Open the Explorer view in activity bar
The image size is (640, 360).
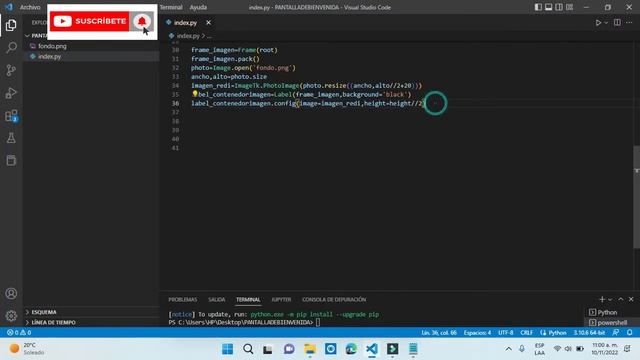[11, 25]
